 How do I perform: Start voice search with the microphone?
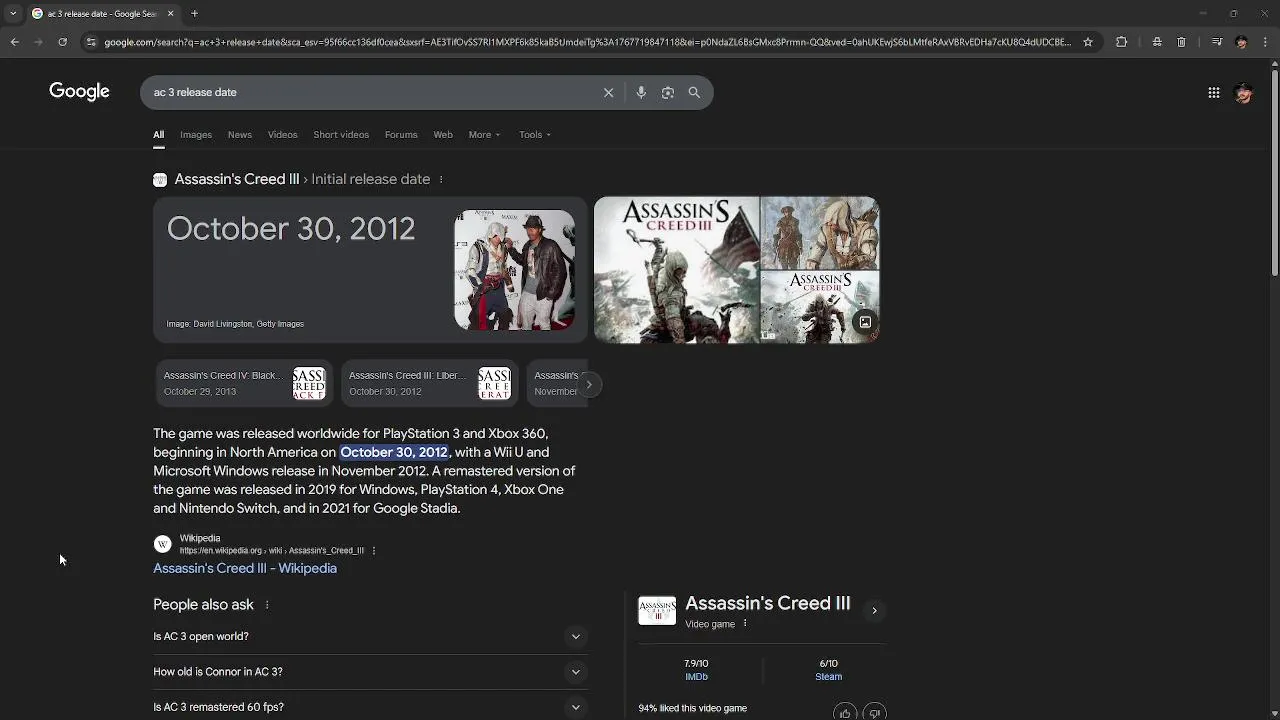point(641,92)
